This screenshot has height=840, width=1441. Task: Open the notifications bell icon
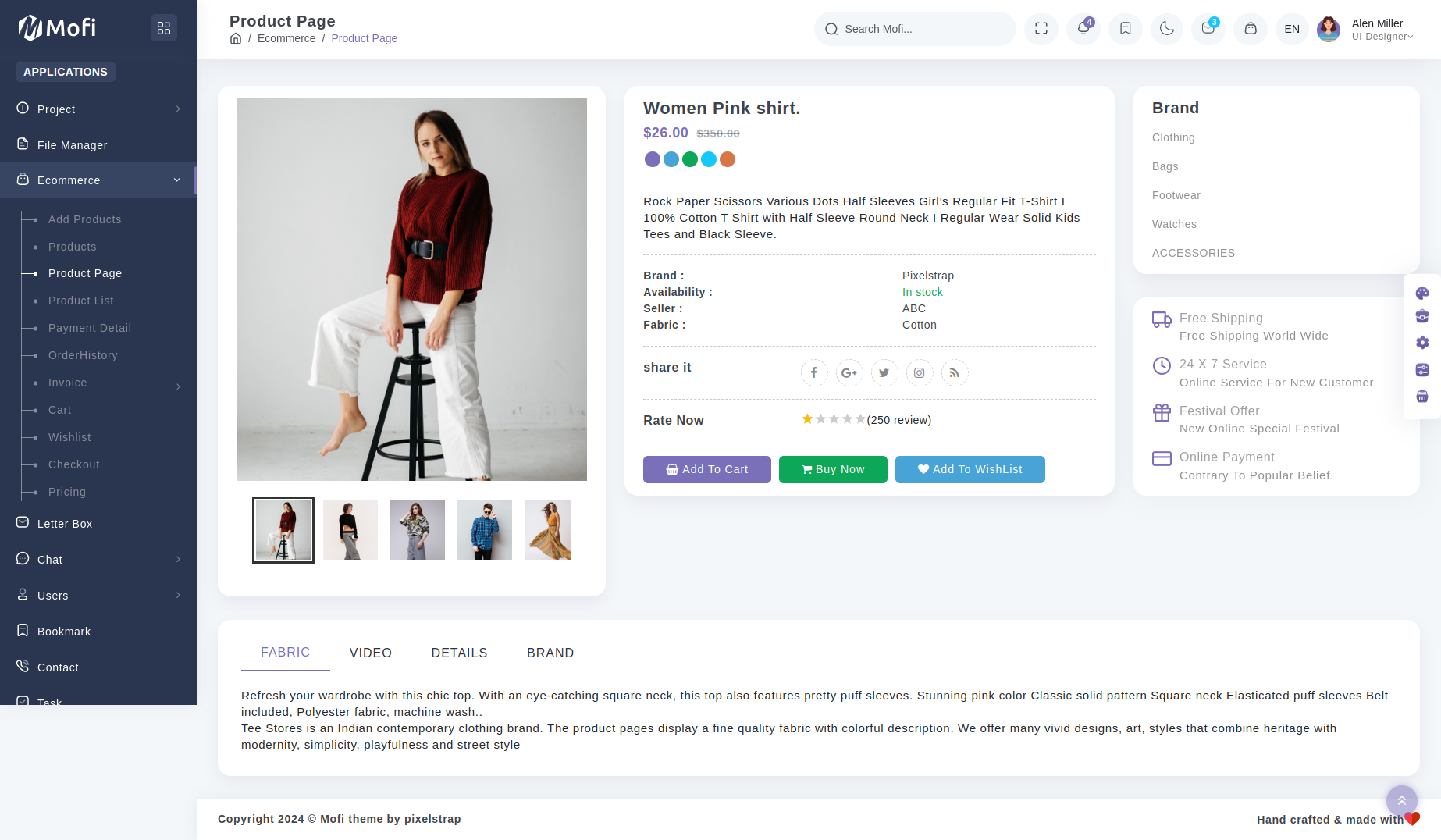tap(1083, 29)
